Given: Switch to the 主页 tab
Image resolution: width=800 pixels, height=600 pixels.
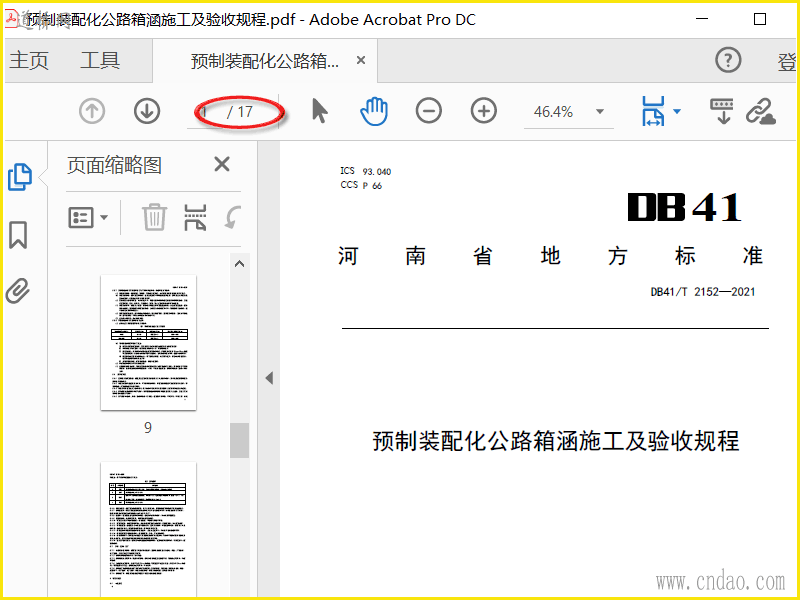Looking at the screenshot, I should [29, 60].
